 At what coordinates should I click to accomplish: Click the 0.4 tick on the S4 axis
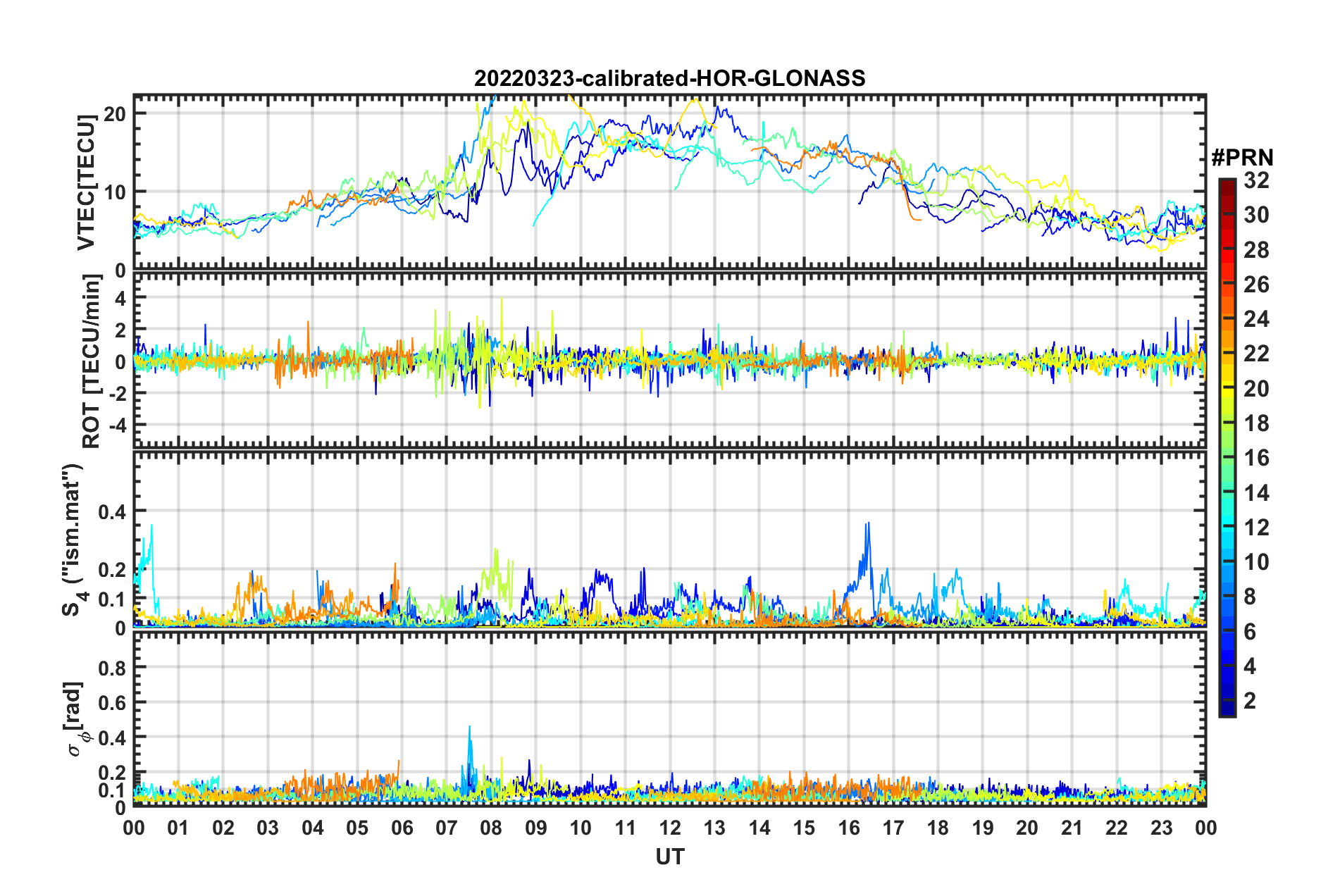(113, 511)
